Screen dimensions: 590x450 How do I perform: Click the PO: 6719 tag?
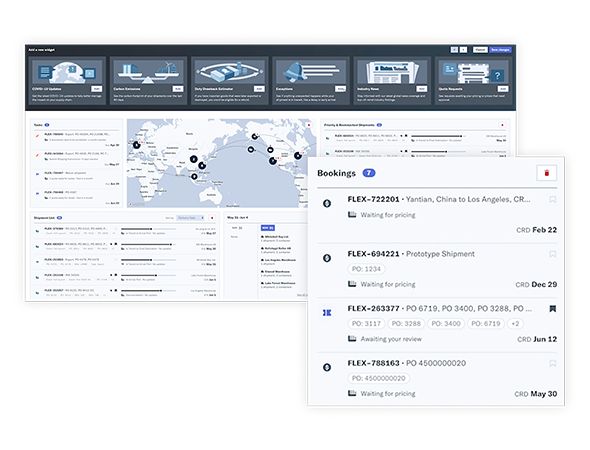tap(485, 324)
